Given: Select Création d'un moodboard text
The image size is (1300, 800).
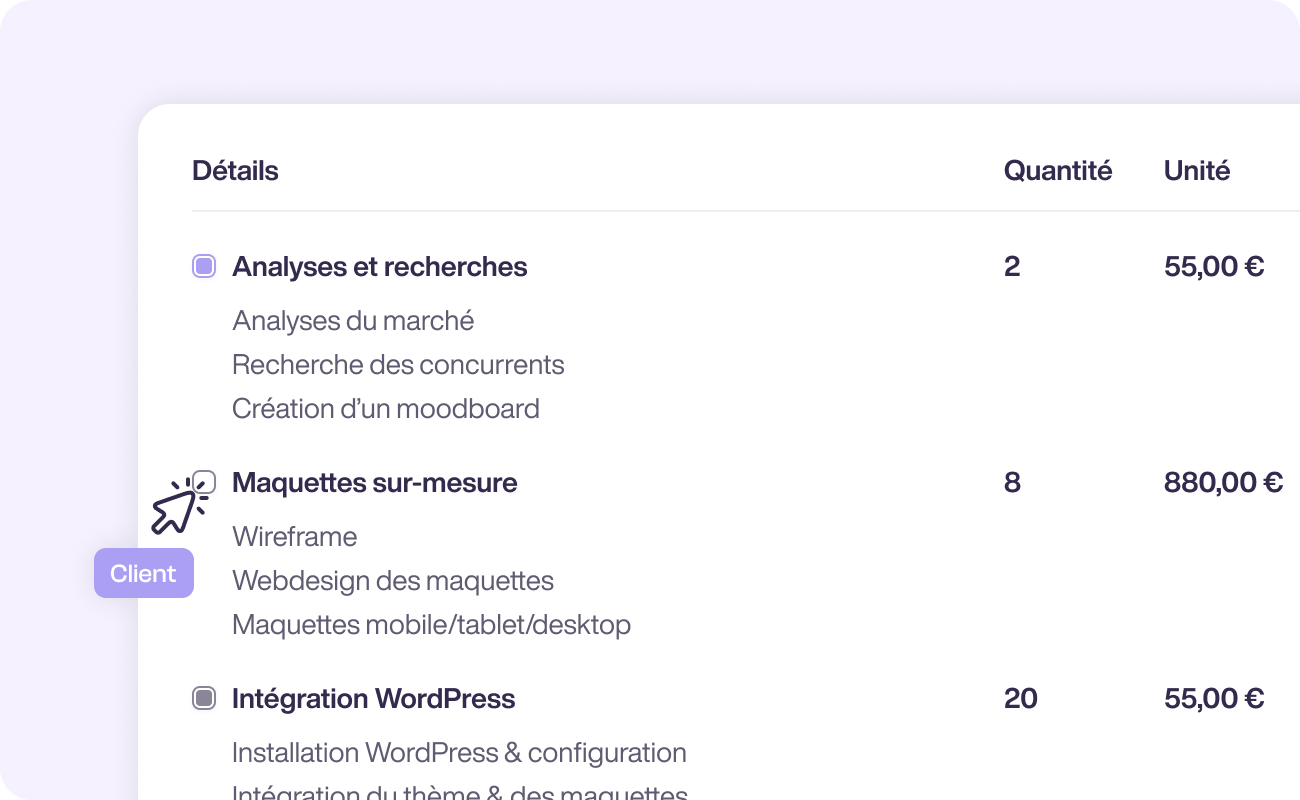Looking at the screenshot, I should click(x=385, y=408).
